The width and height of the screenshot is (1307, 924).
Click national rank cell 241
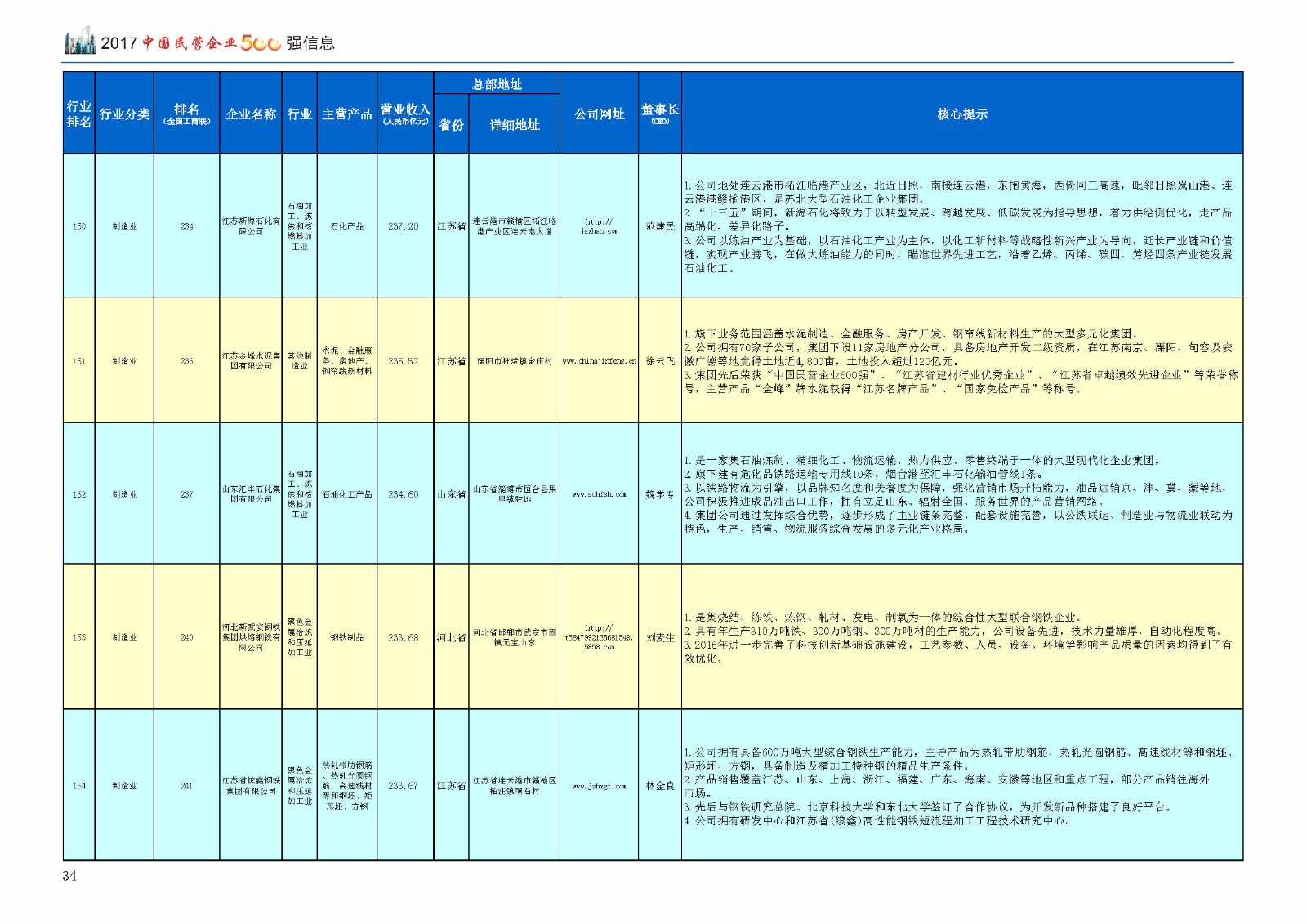(x=187, y=786)
